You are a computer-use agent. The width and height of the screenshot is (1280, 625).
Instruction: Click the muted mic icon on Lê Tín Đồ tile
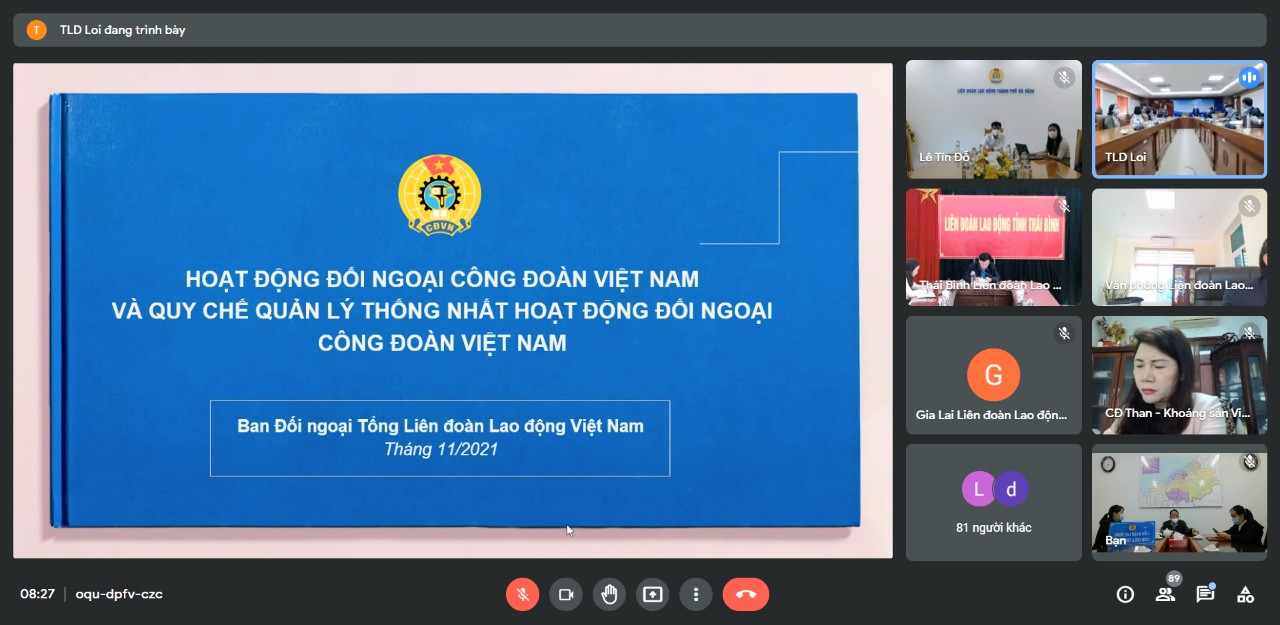(1064, 77)
